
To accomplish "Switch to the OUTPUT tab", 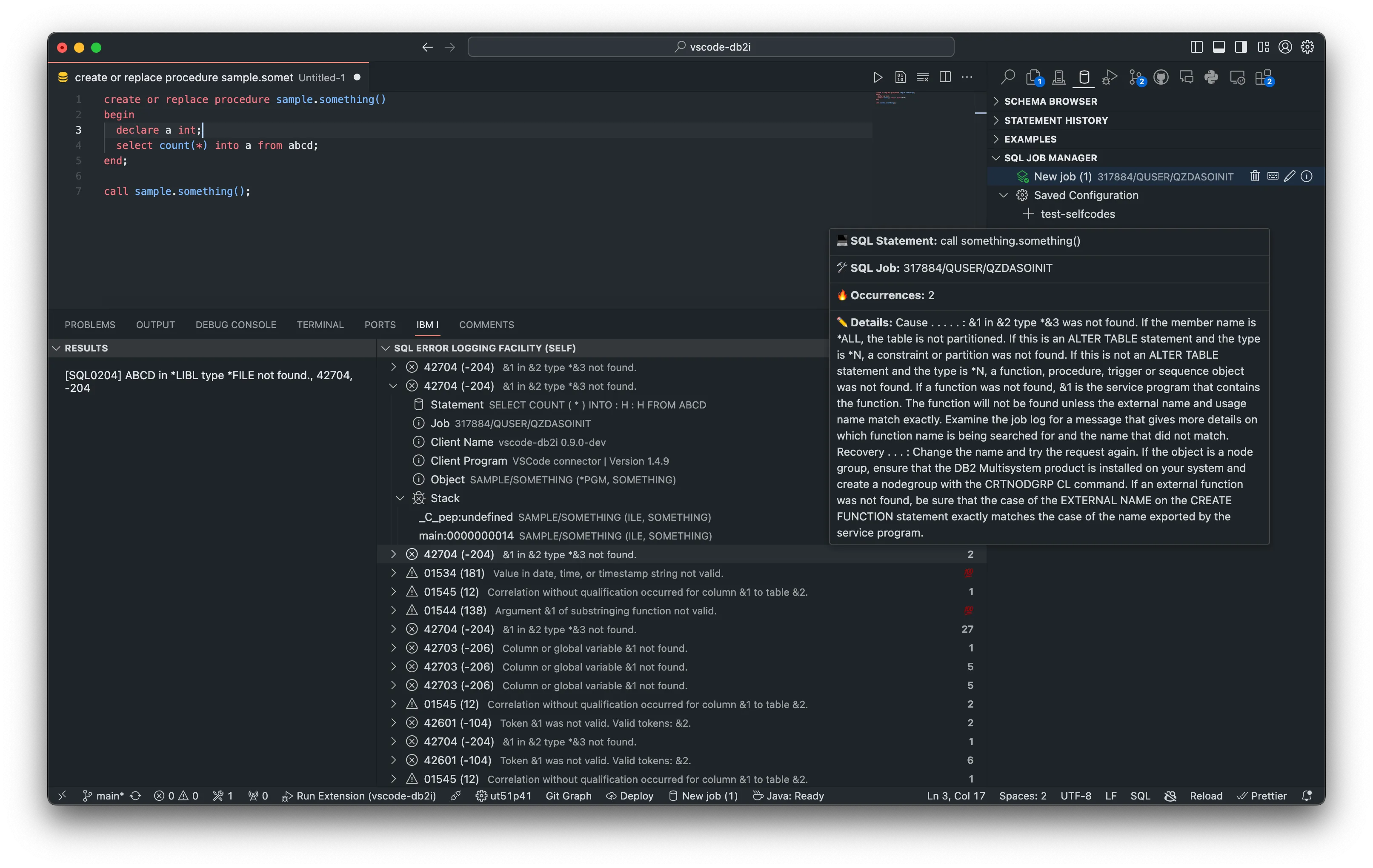I will pos(155,324).
